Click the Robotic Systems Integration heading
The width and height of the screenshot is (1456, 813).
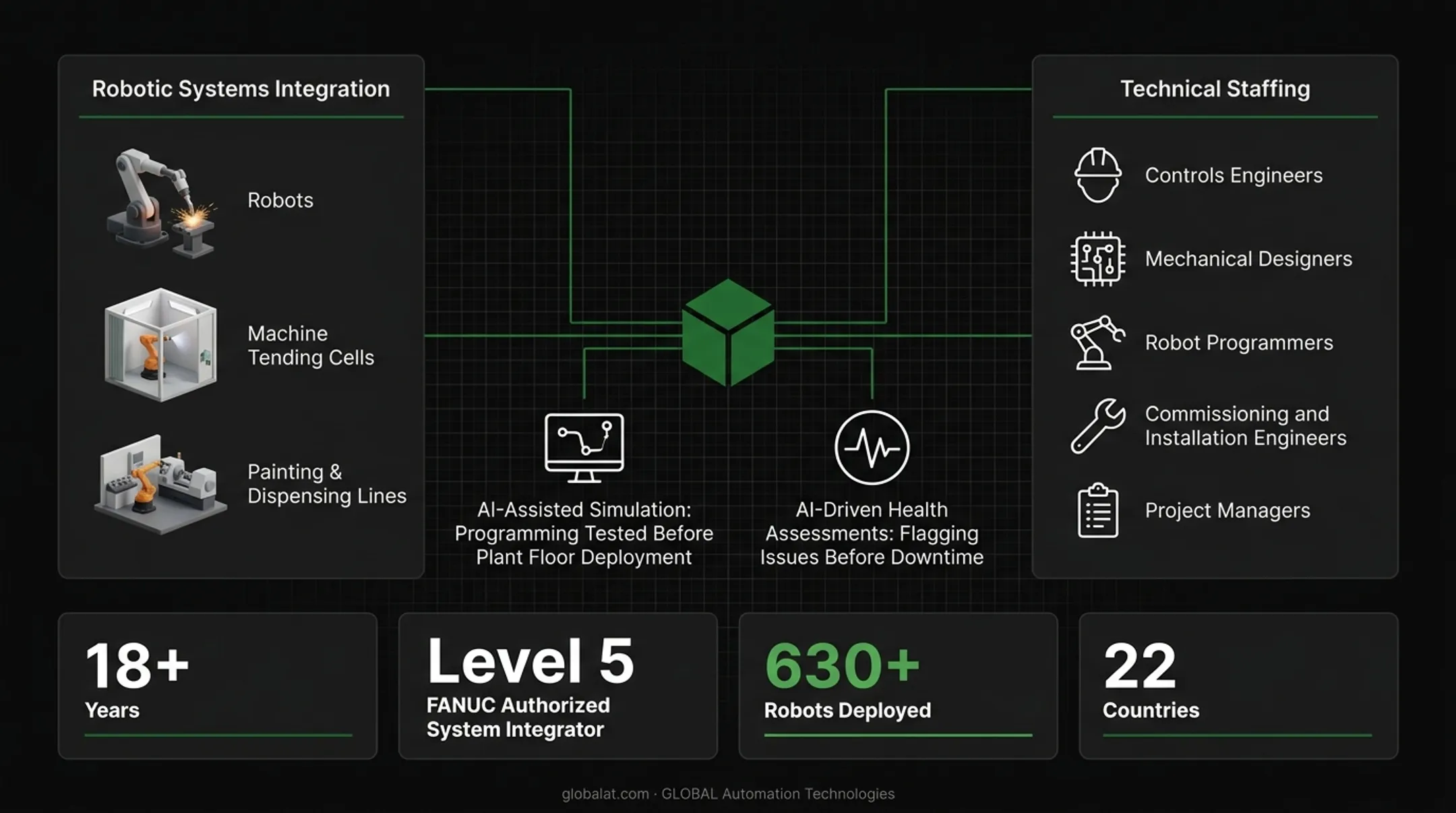(241, 89)
